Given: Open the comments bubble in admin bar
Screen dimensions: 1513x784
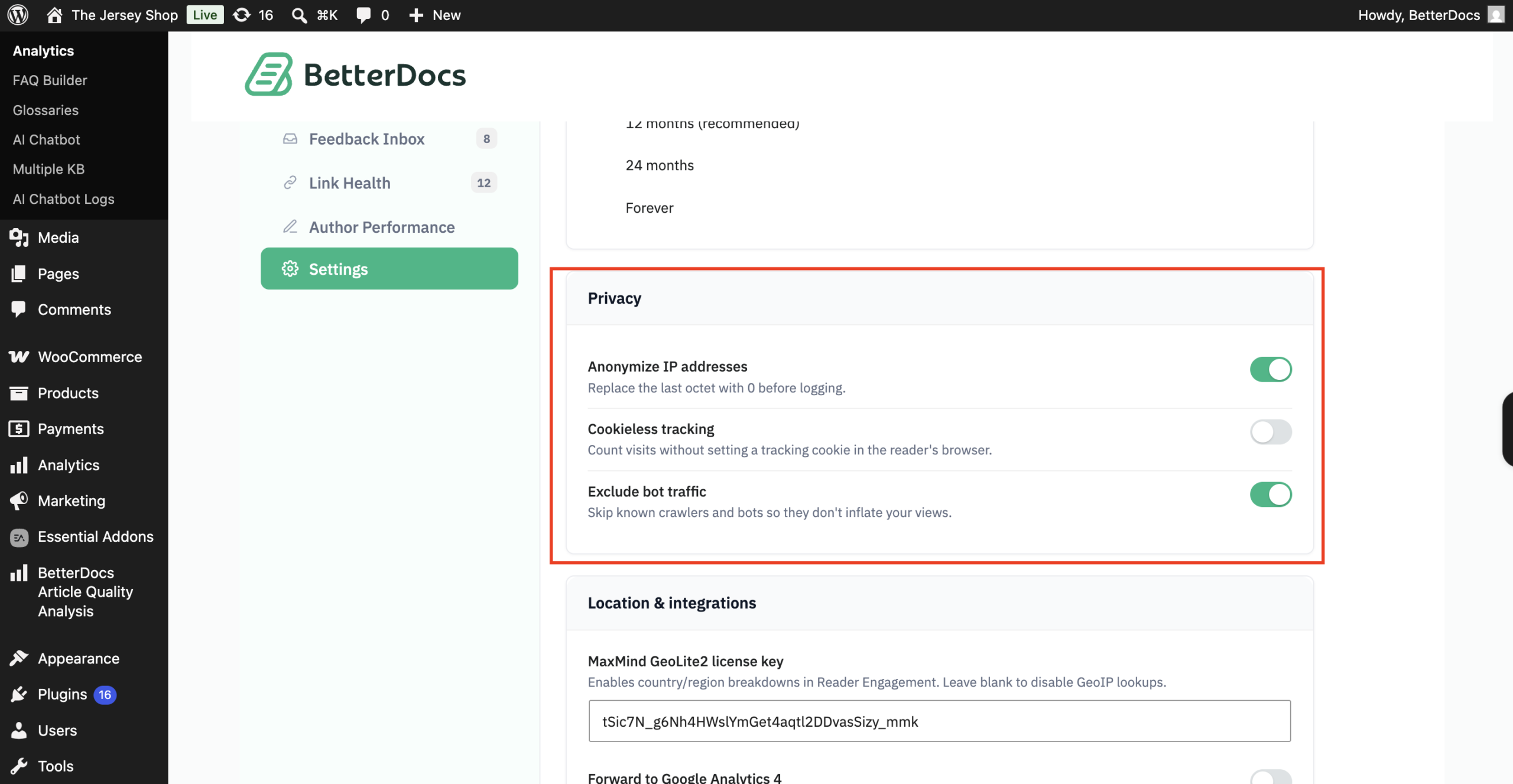Looking at the screenshot, I should pyautogui.click(x=363, y=15).
